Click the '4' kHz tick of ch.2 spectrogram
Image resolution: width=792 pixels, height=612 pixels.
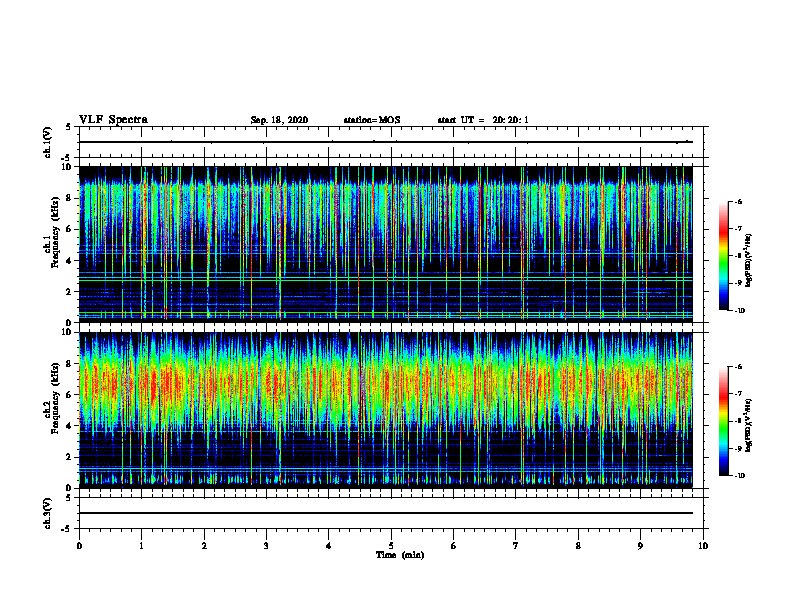[70, 426]
